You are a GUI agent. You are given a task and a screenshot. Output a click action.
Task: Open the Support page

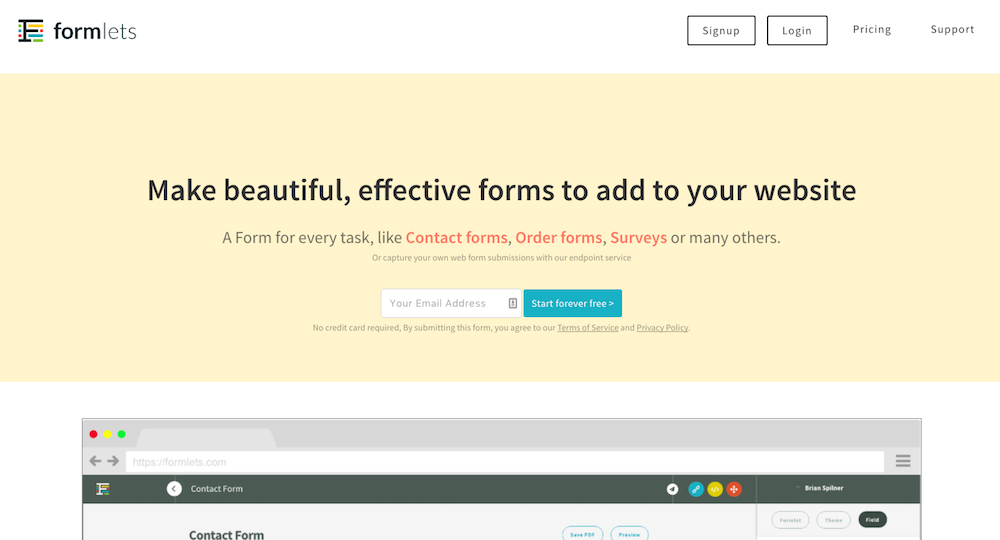[x=952, y=30]
